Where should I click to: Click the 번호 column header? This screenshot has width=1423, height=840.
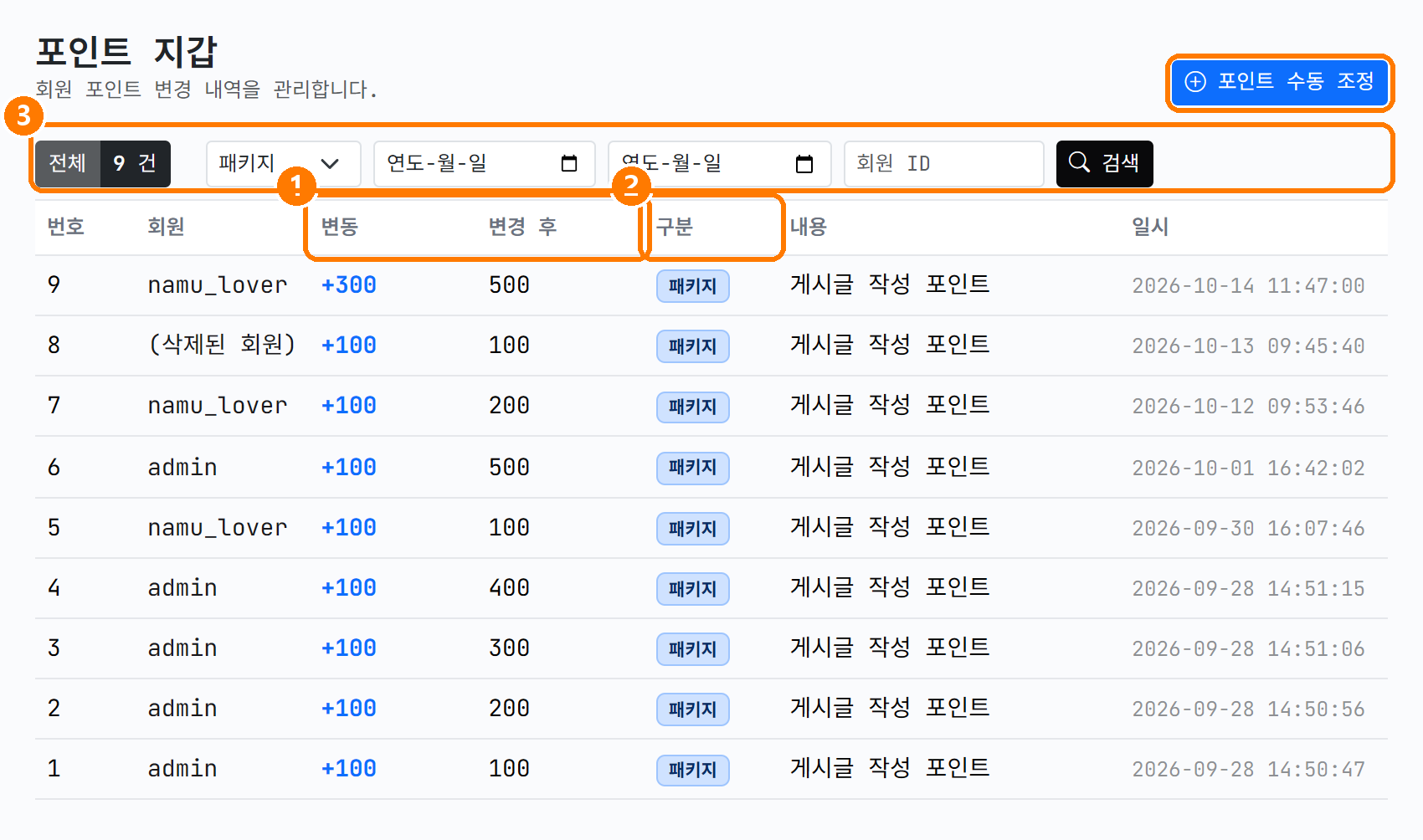point(66,227)
